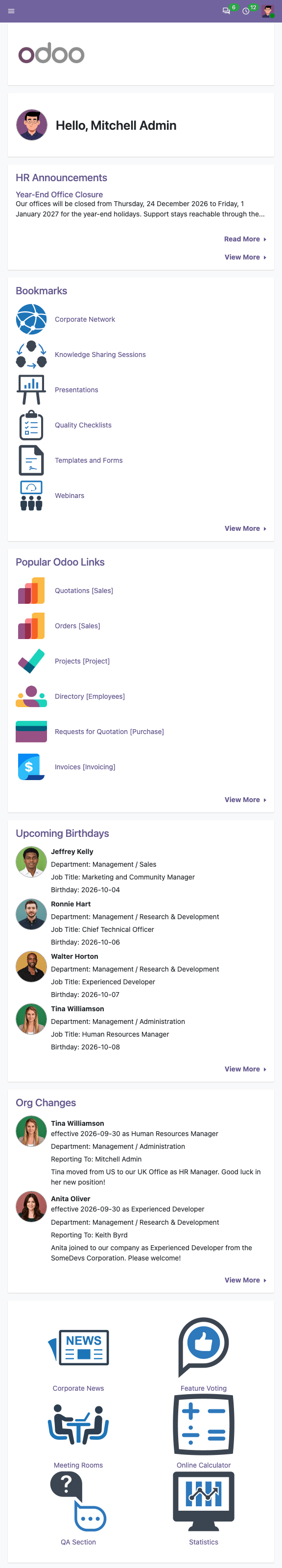The width and height of the screenshot is (282, 1568).
Task: Click the Feature Voting label
Action: (204, 1388)
